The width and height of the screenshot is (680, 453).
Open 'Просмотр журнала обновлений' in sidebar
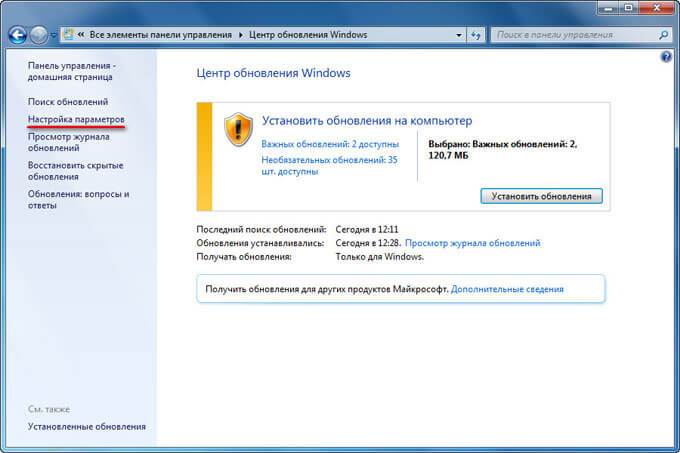(69, 142)
